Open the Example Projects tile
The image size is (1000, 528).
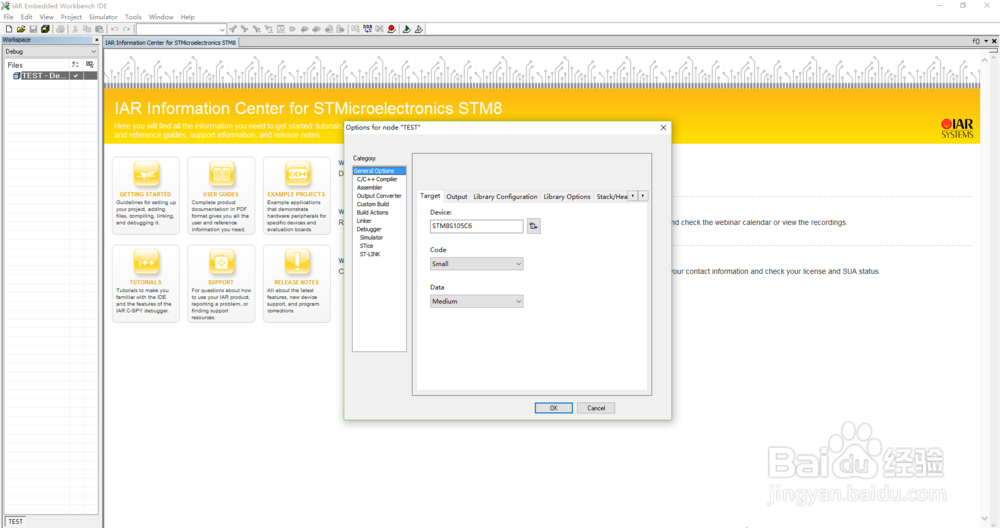297,195
